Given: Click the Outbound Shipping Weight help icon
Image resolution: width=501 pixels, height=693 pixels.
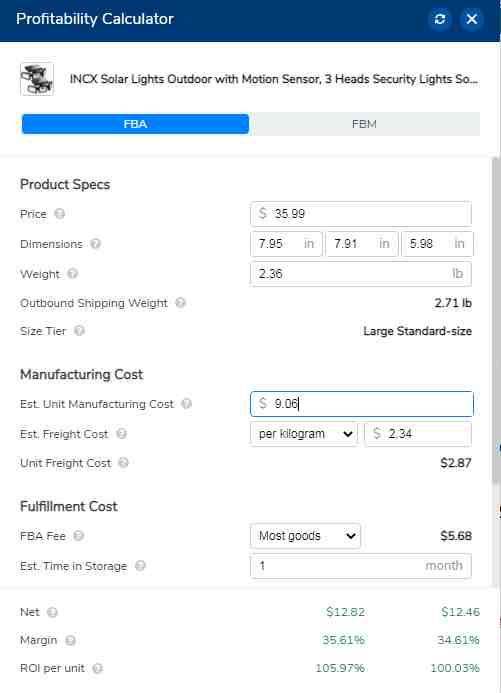Looking at the screenshot, I should click(180, 303).
